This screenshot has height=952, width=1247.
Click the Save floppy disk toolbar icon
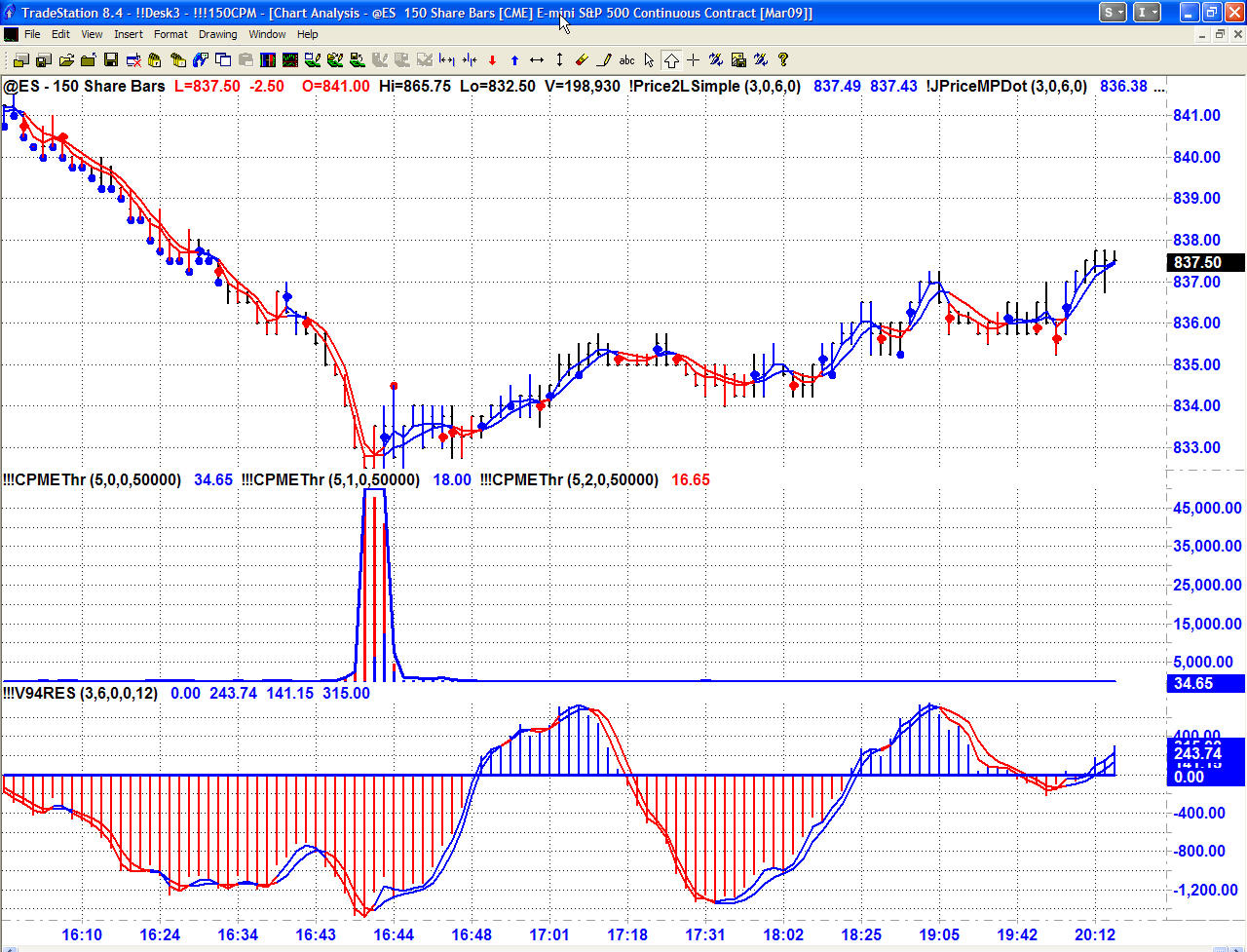110,60
